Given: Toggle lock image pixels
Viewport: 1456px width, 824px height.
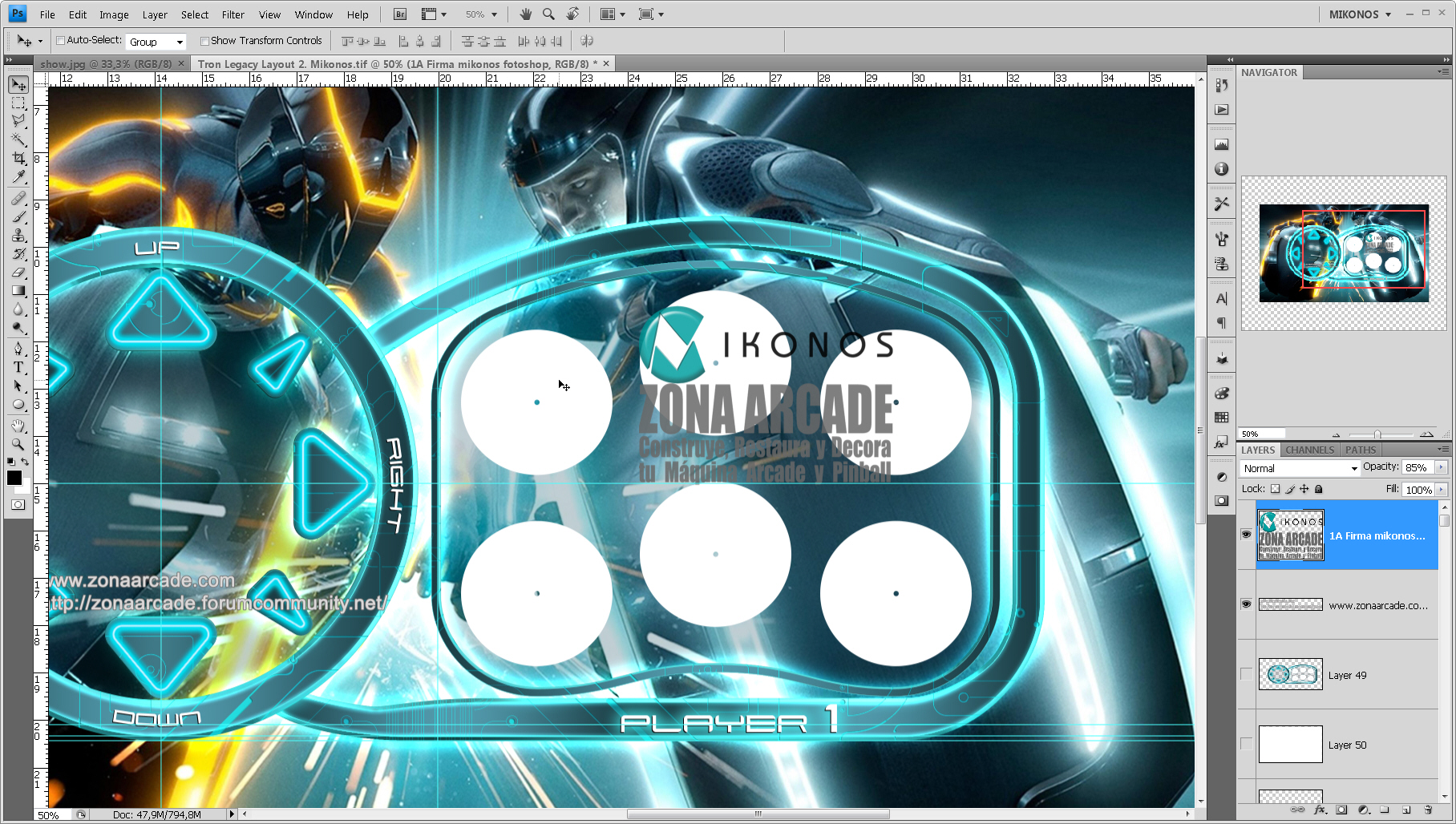Looking at the screenshot, I should pyautogui.click(x=1290, y=489).
